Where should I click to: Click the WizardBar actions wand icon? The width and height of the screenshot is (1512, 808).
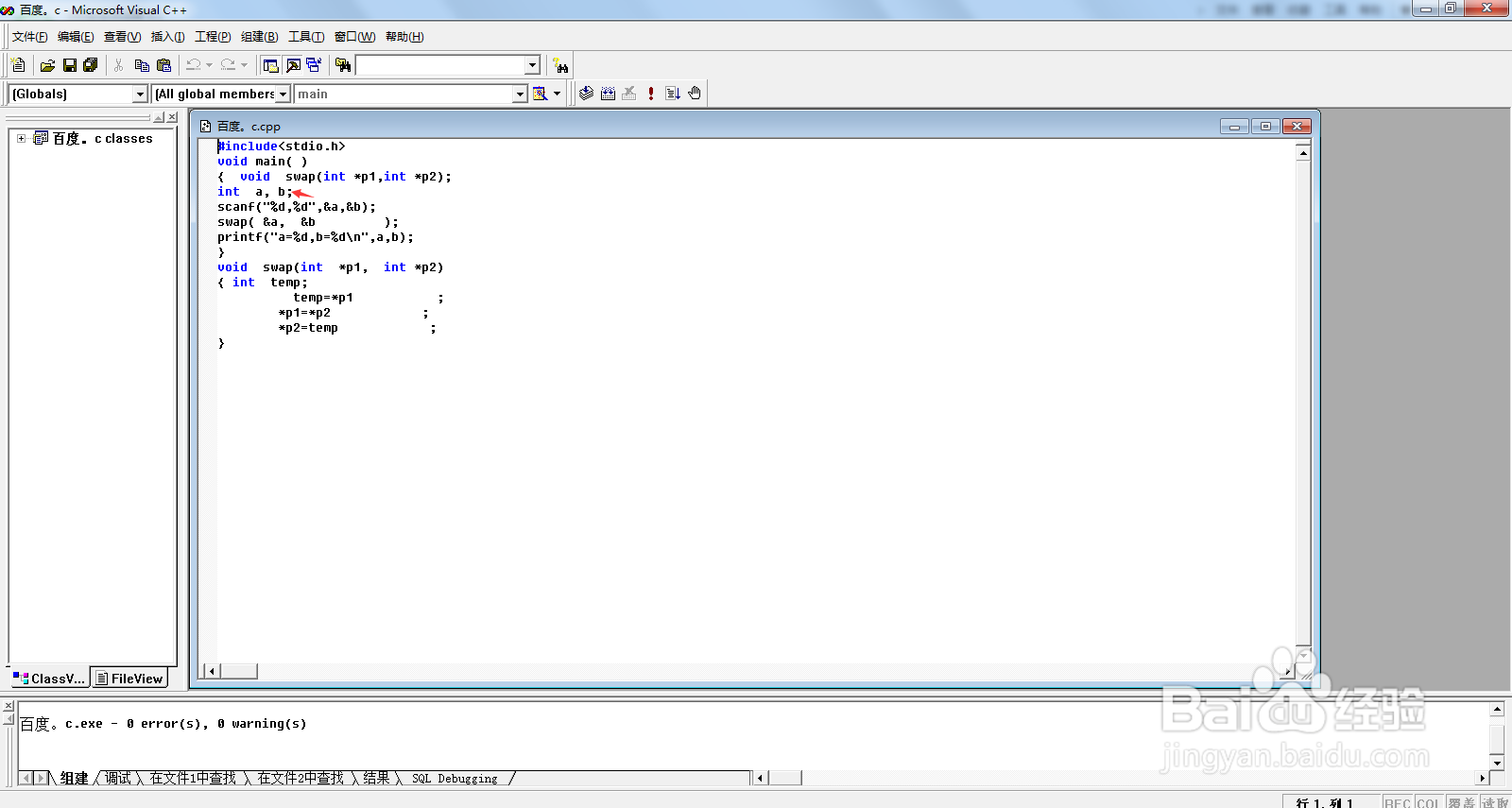[x=541, y=94]
